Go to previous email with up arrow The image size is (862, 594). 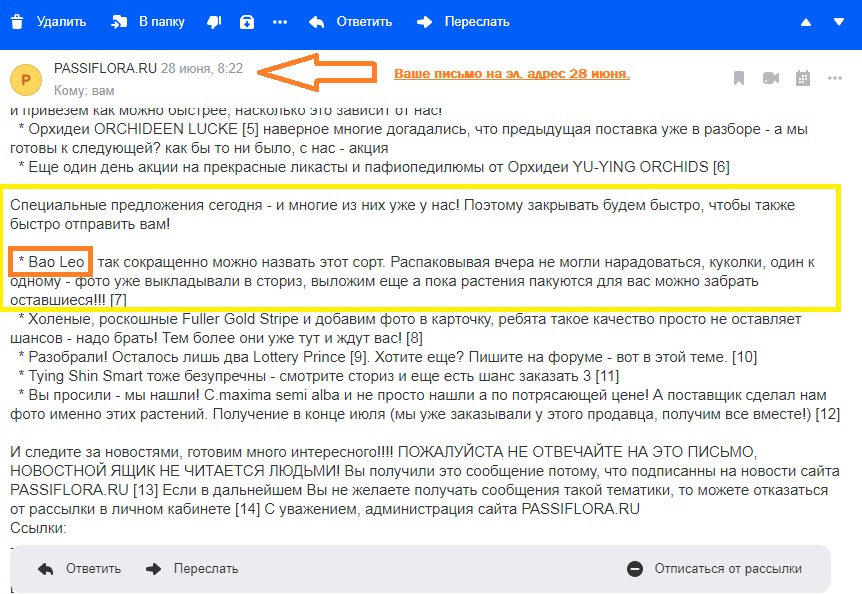tap(808, 22)
